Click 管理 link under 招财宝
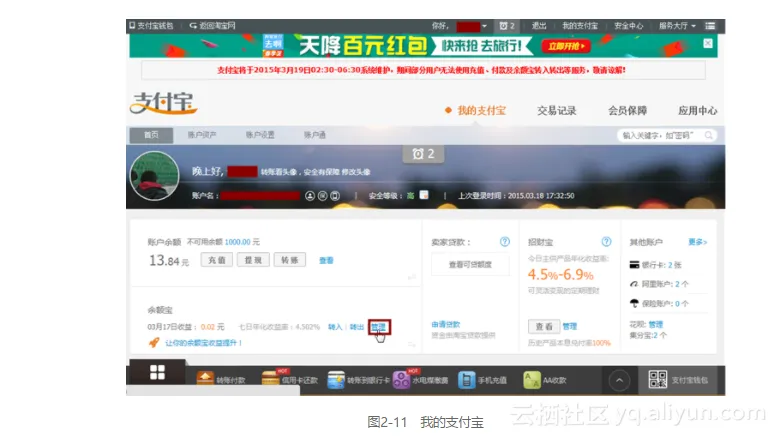The width and height of the screenshot is (777, 437). (x=570, y=327)
